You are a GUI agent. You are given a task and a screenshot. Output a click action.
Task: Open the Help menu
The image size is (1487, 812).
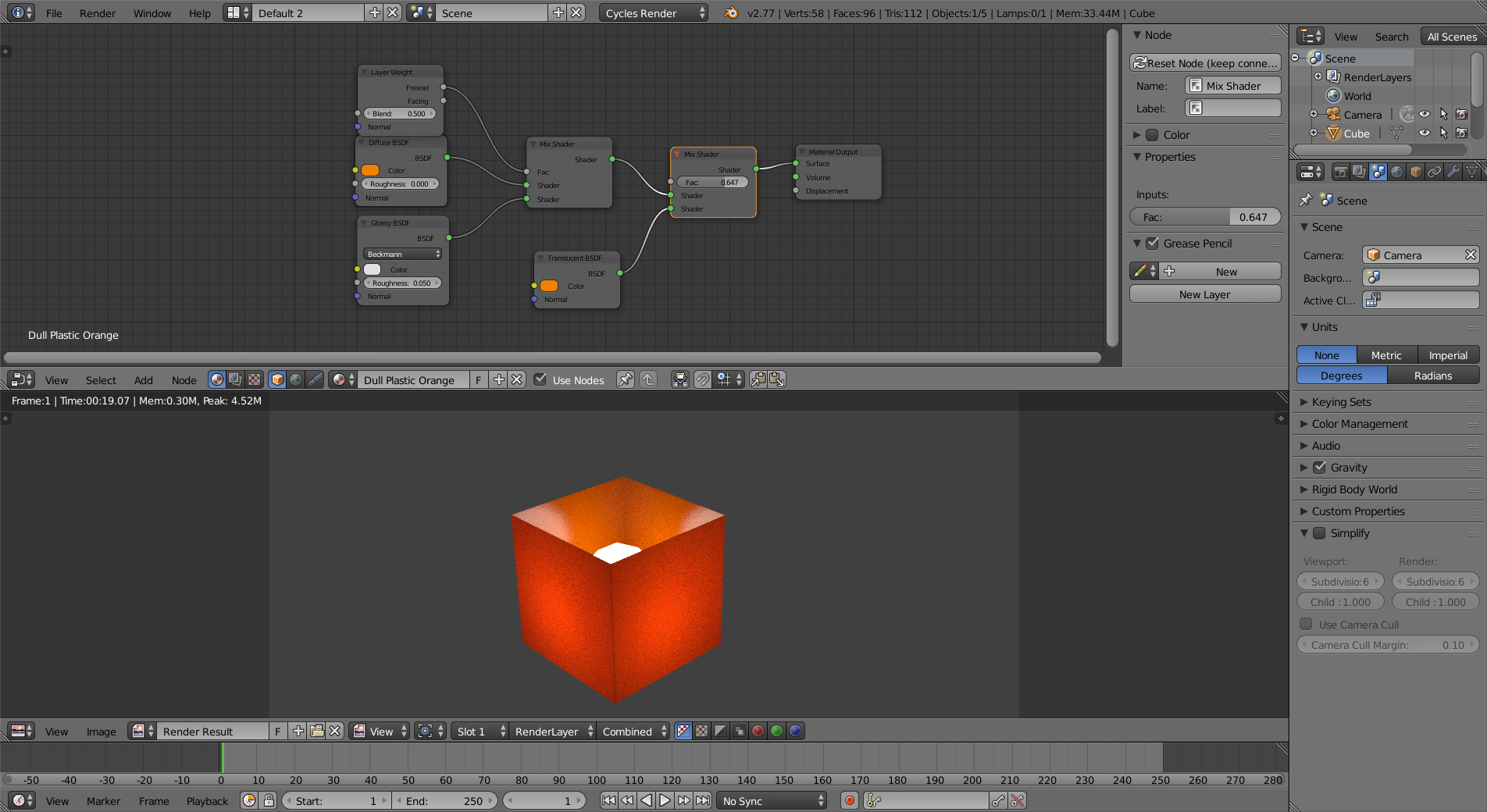pyautogui.click(x=200, y=12)
